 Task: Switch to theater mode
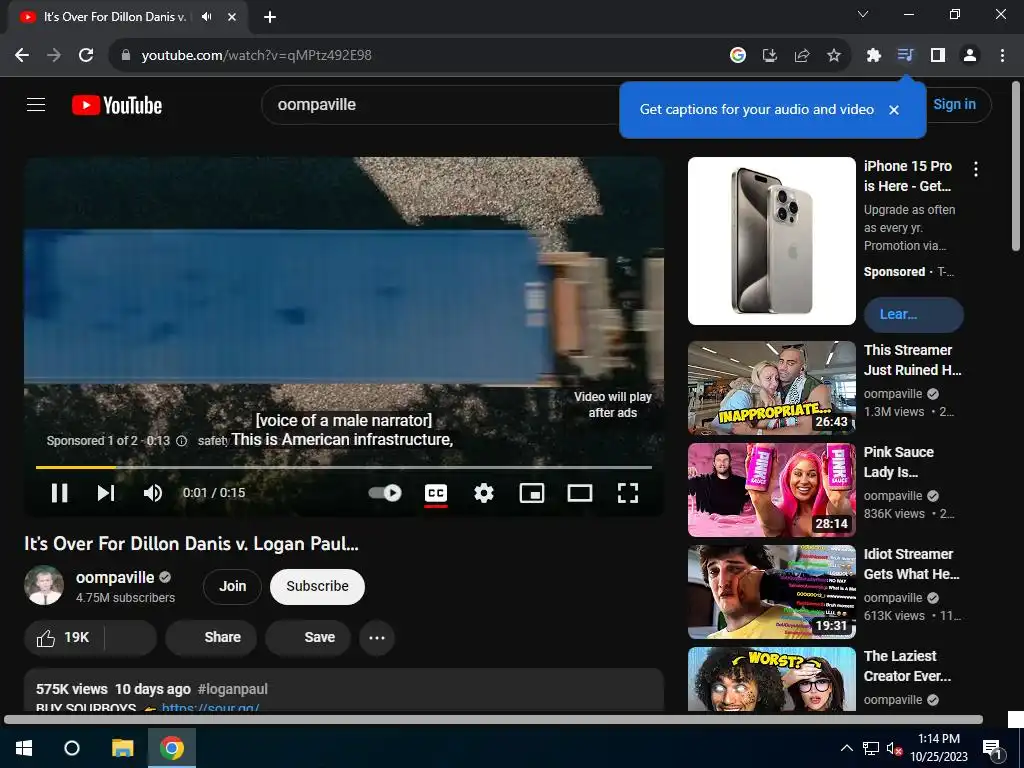580,493
